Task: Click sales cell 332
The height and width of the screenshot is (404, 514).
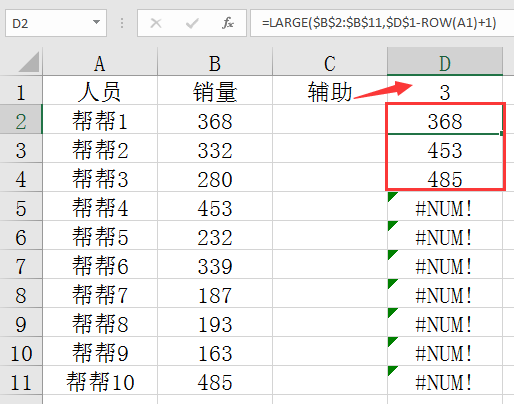Action: pyautogui.click(x=215, y=148)
